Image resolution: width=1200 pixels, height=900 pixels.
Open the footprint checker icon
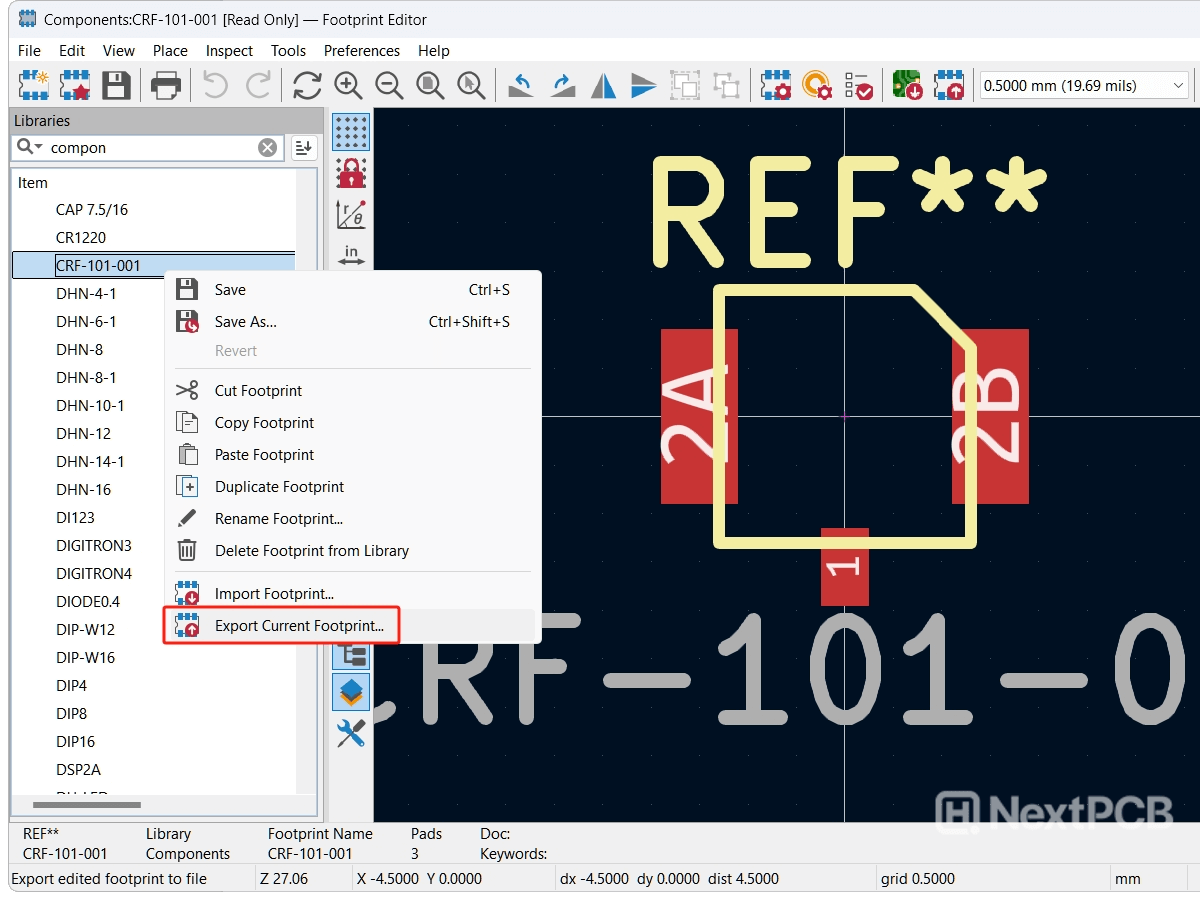(859, 86)
